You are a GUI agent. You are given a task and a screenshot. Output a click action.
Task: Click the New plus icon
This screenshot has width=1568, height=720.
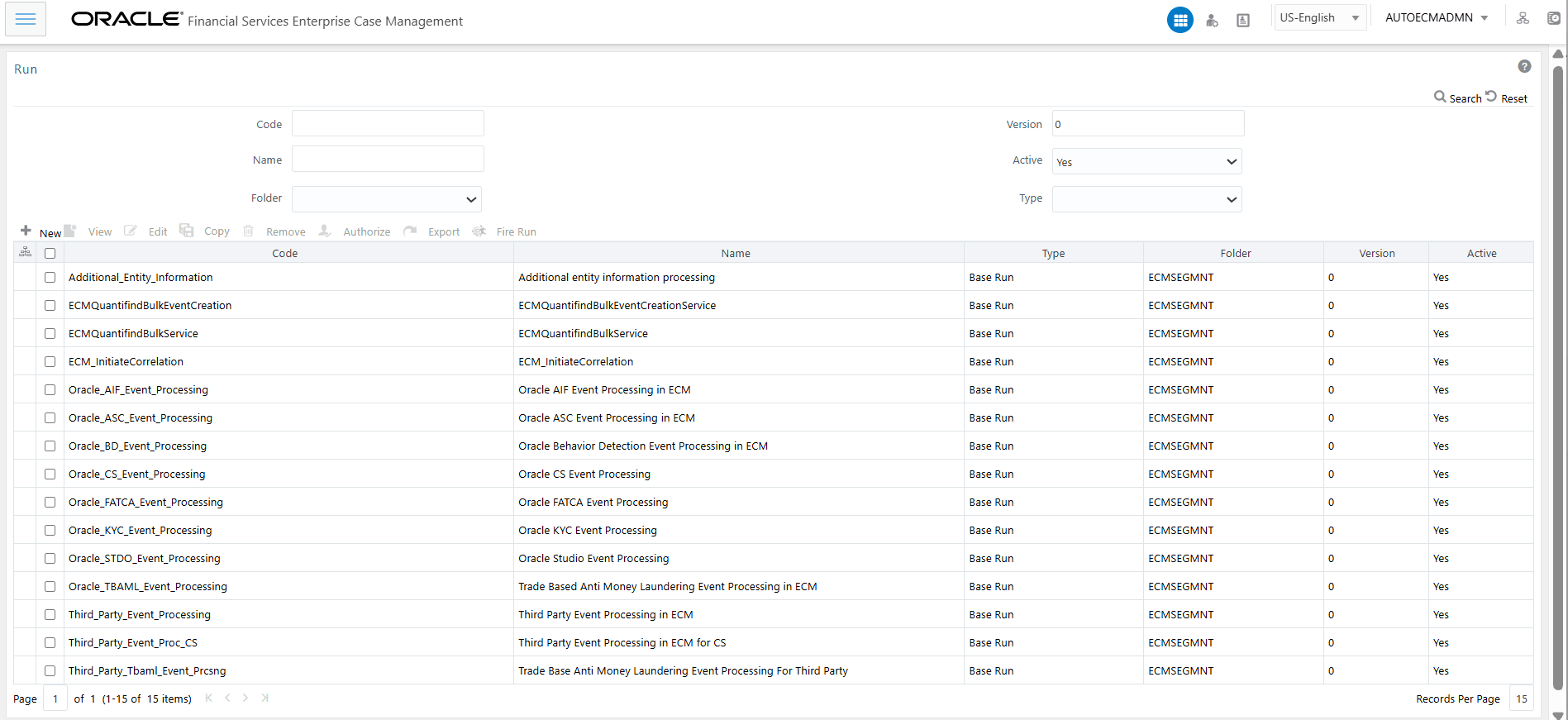(x=26, y=231)
